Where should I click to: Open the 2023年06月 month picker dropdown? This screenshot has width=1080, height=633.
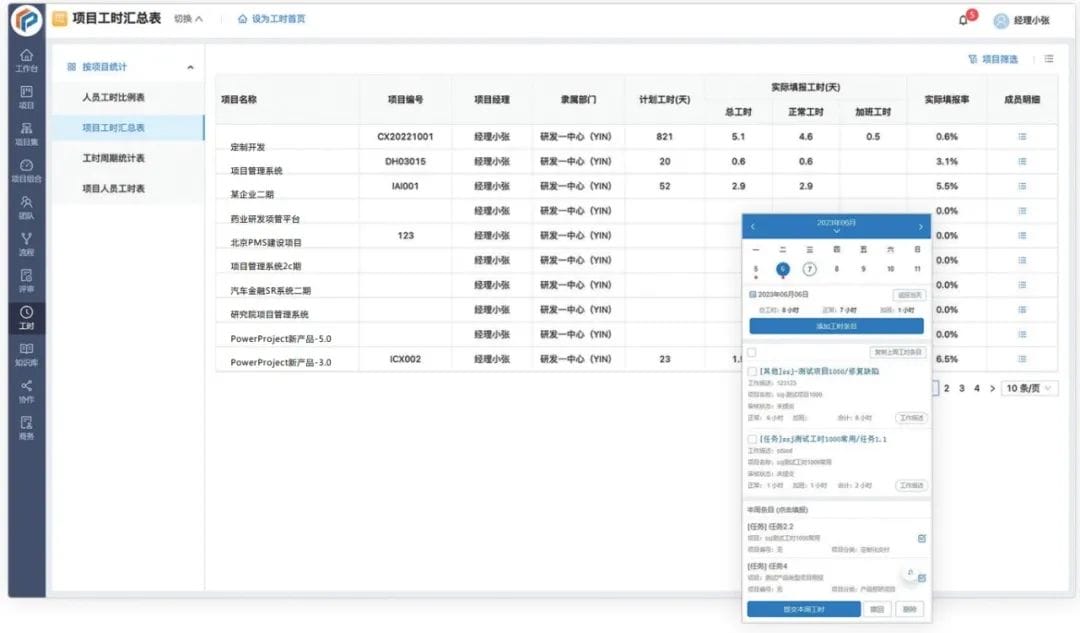(836, 226)
